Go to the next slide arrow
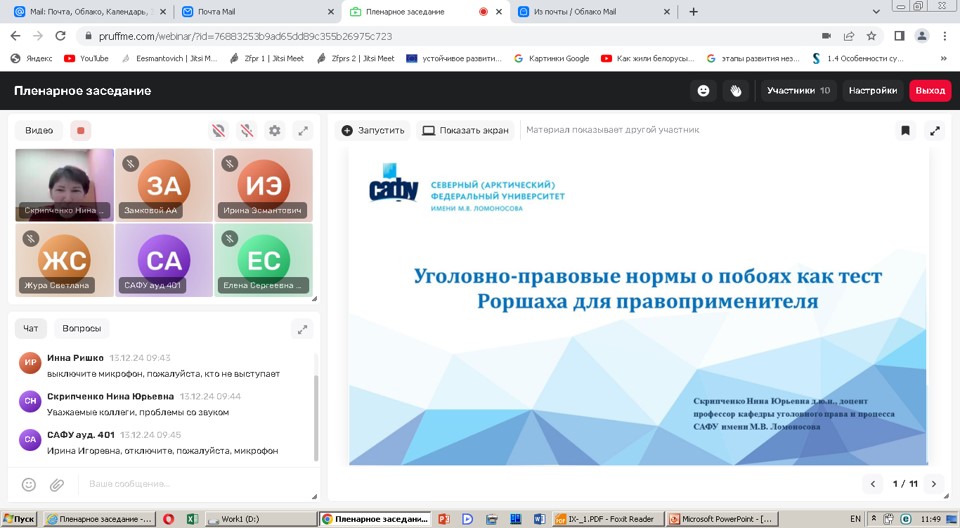The image size is (960, 528). (x=934, y=484)
